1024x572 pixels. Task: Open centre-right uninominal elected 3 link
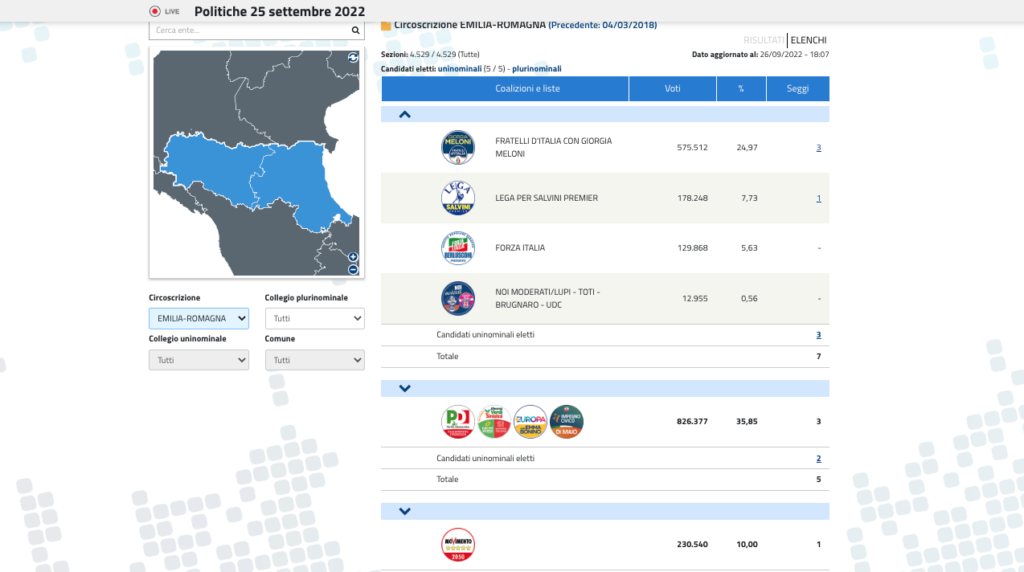coord(818,335)
